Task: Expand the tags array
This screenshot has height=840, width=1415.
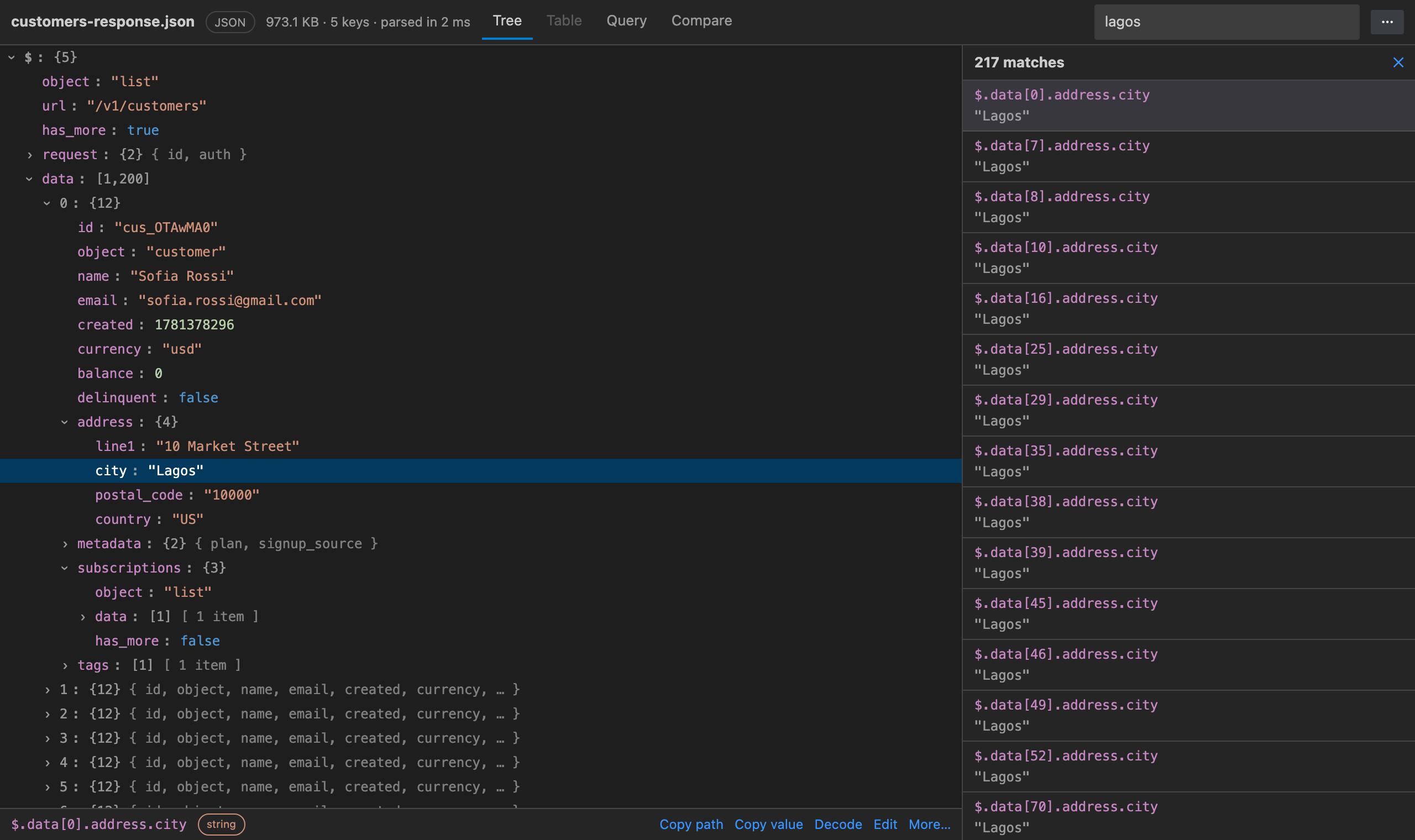Action: point(65,666)
